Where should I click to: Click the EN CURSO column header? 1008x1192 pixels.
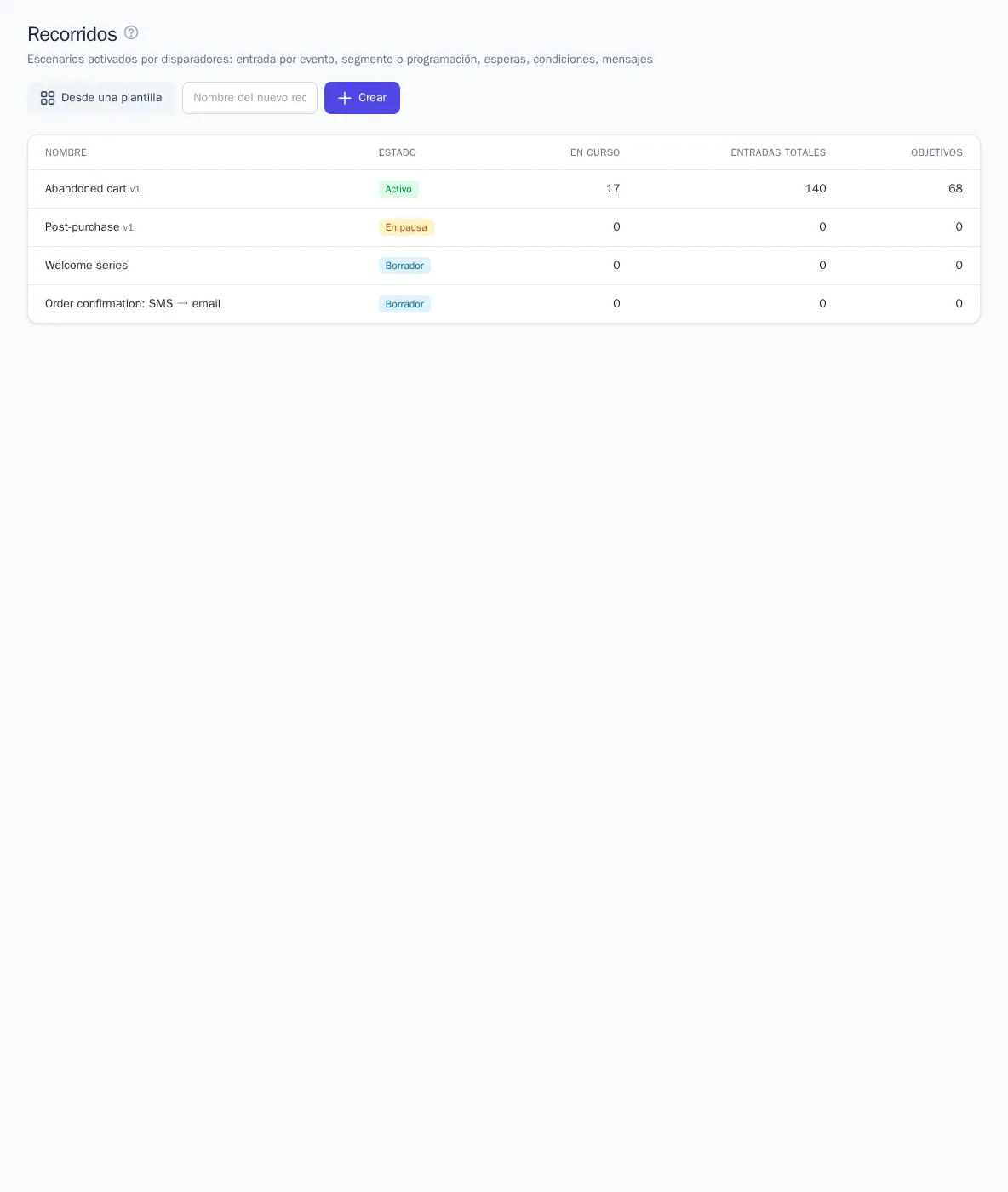pos(595,152)
